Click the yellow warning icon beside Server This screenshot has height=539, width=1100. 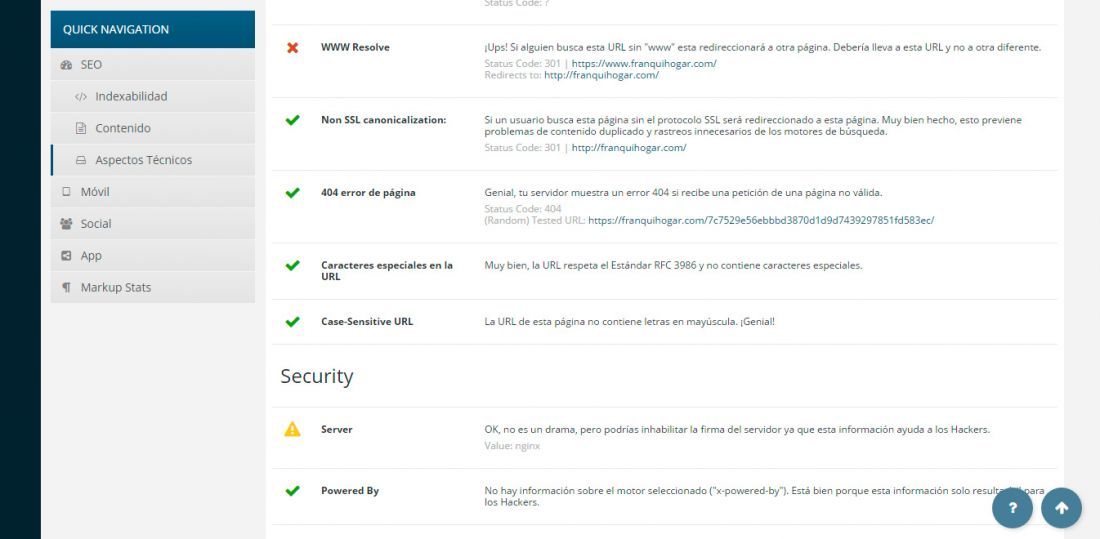(293, 429)
